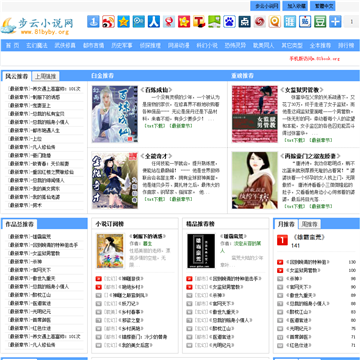Share to Douban with the green 豆 icon

[x=320, y=22]
